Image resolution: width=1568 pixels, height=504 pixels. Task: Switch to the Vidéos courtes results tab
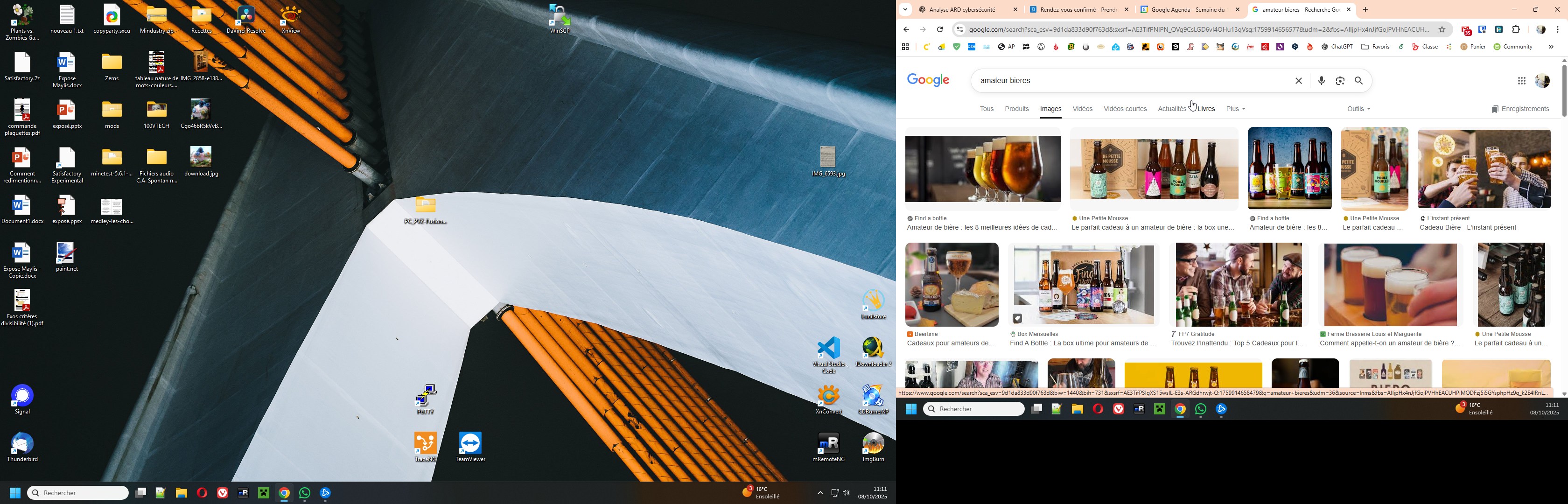pos(1125,109)
